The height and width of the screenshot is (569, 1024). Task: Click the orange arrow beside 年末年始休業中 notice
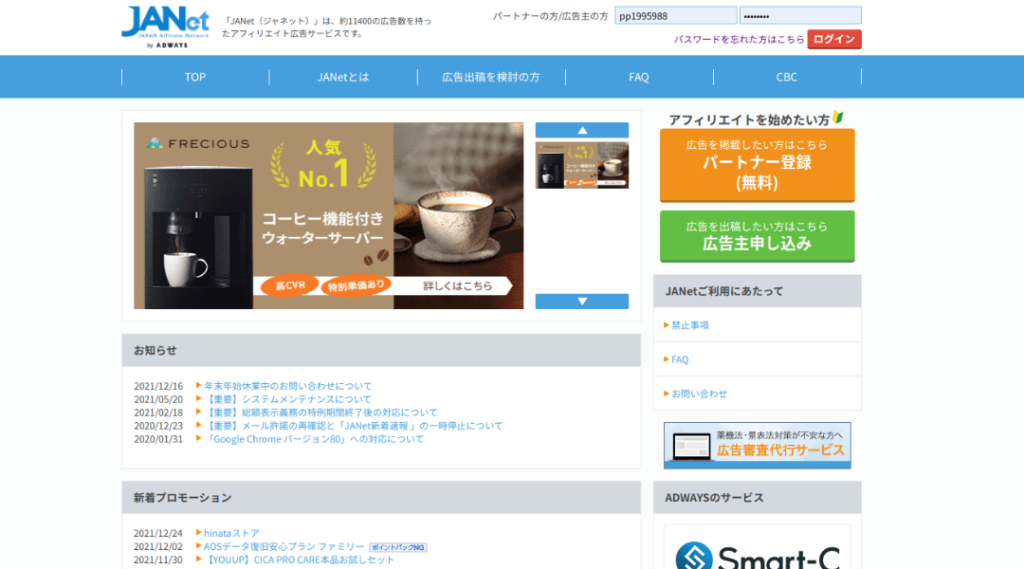(x=199, y=385)
